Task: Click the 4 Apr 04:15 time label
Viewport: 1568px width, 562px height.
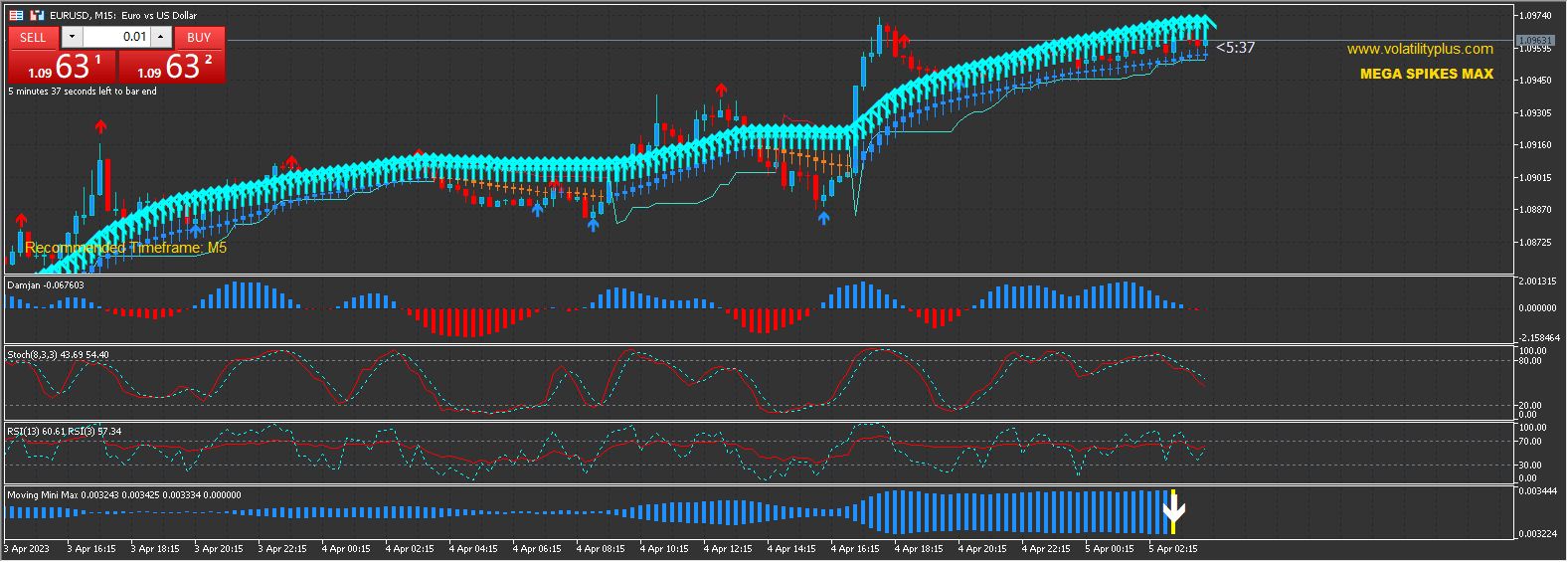Action: tap(473, 549)
